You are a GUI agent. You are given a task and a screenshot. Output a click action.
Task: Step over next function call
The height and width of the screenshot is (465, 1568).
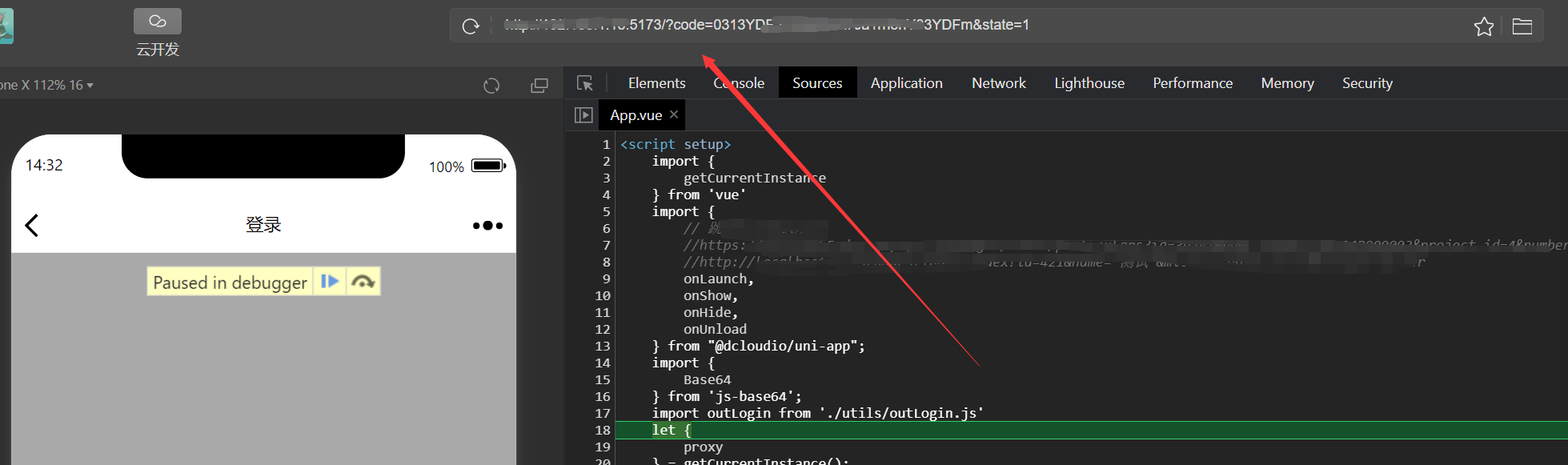[x=363, y=282]
